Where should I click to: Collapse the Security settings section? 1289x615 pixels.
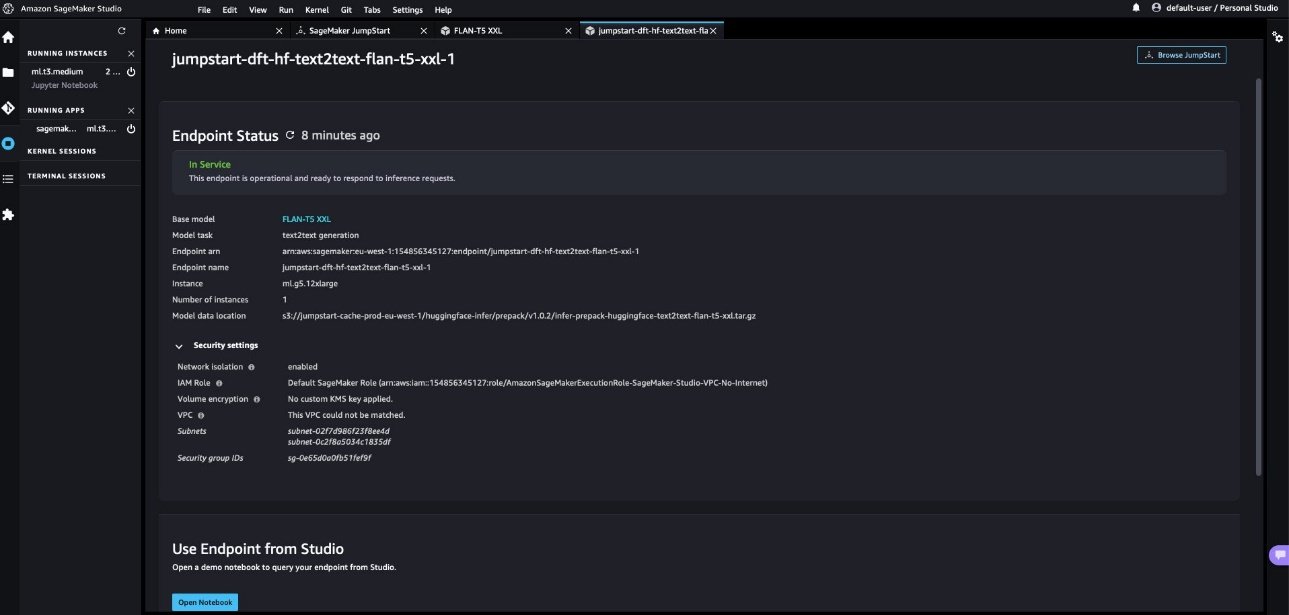tap(179, 346)
